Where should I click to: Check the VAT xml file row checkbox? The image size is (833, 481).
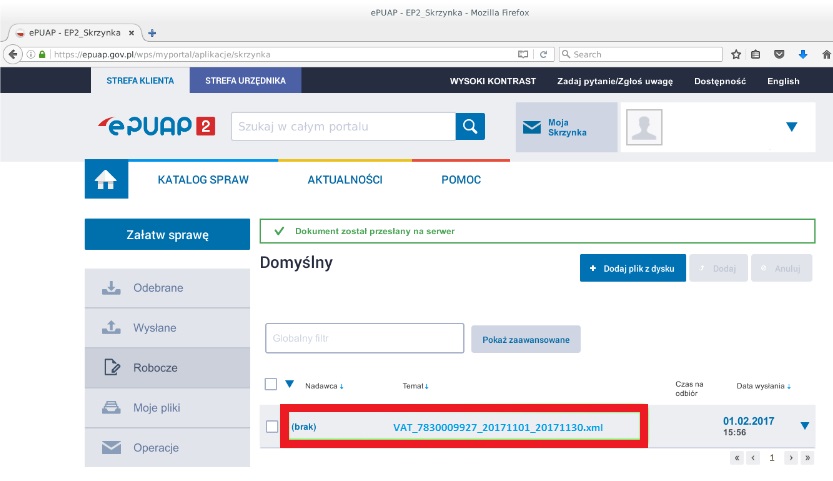pyautogui.click(x=272, y=427)
